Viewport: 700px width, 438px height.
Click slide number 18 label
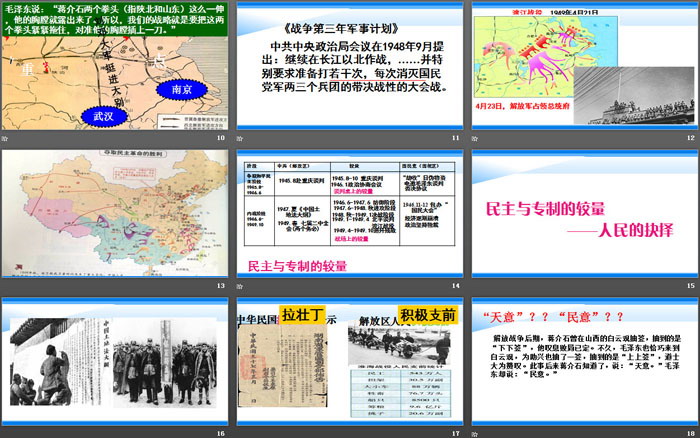(x=691, y=434)
